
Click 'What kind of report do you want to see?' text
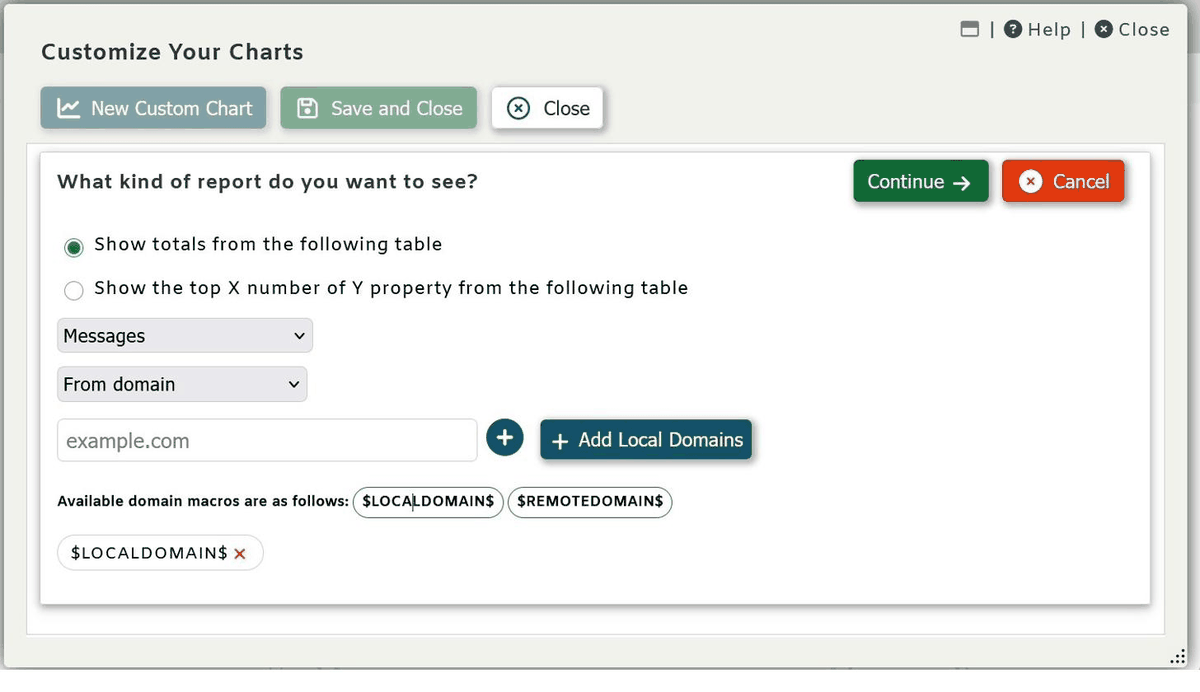pos(267,182)
